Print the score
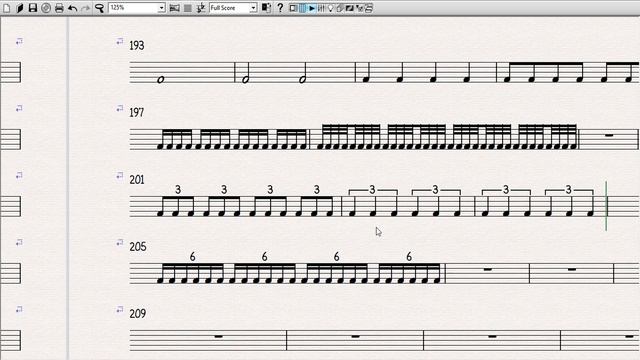 click(x=59, y=8)
